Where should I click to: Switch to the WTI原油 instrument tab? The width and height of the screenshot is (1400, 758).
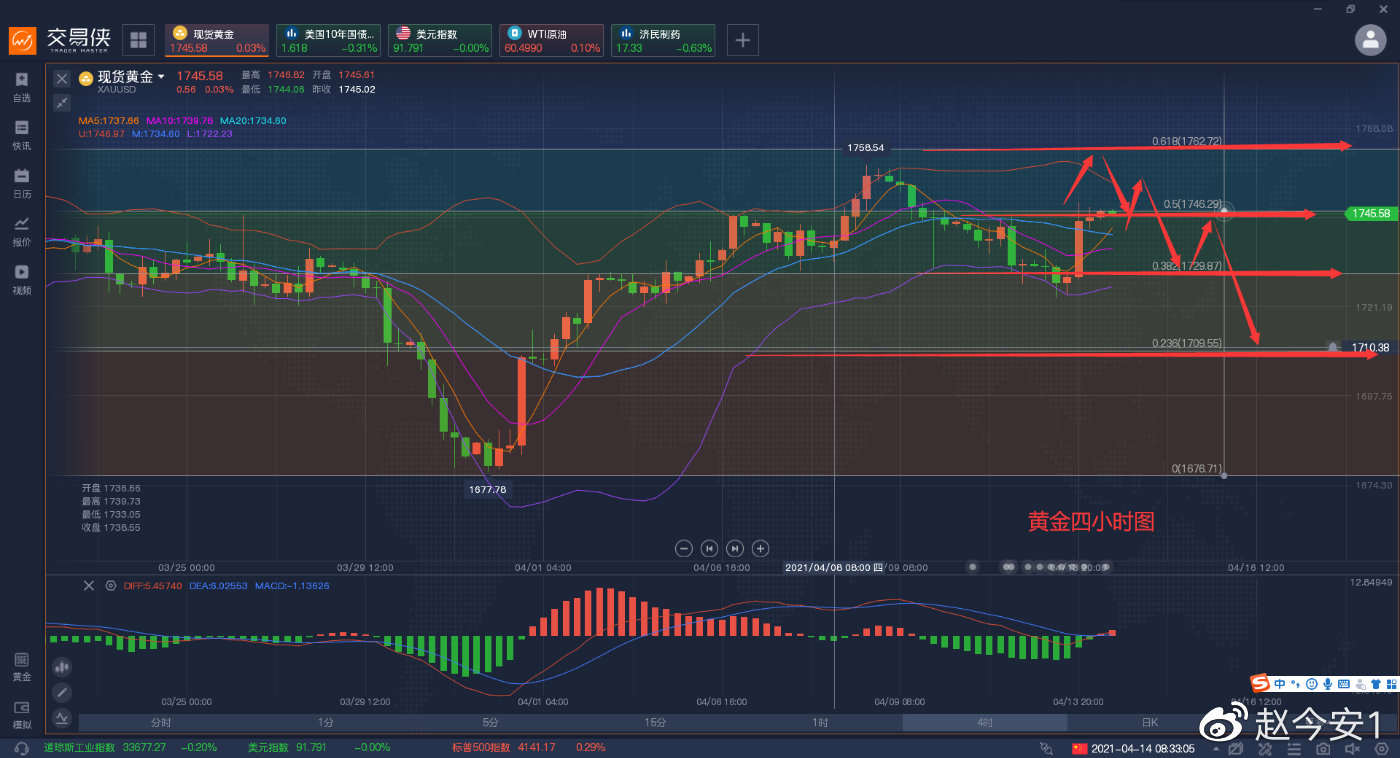pos(552,40)
